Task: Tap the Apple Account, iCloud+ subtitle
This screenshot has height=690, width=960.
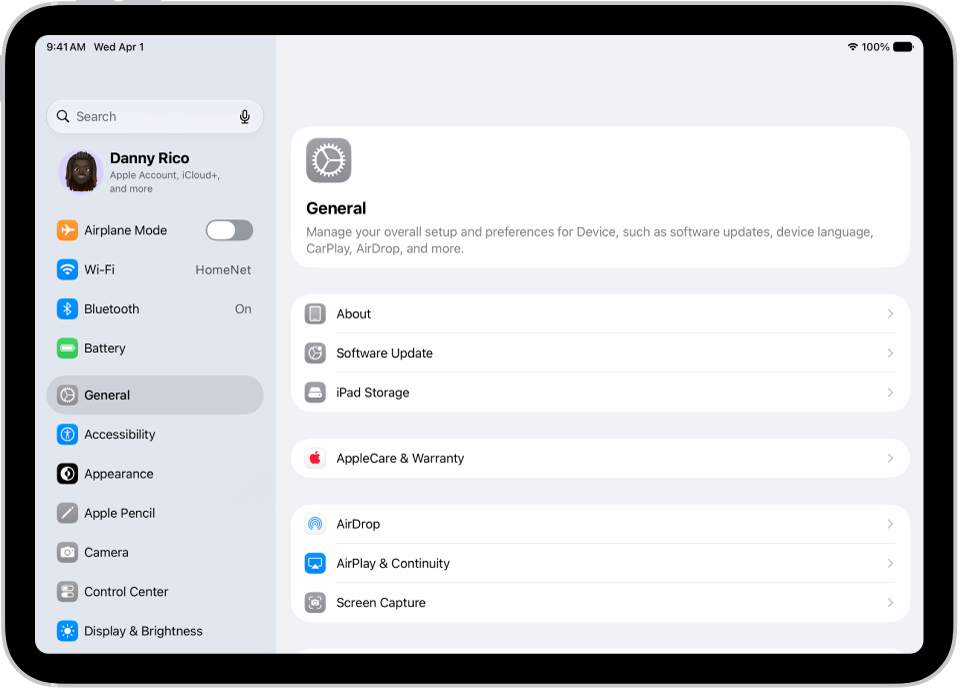Action: click(x=165, y=182)
